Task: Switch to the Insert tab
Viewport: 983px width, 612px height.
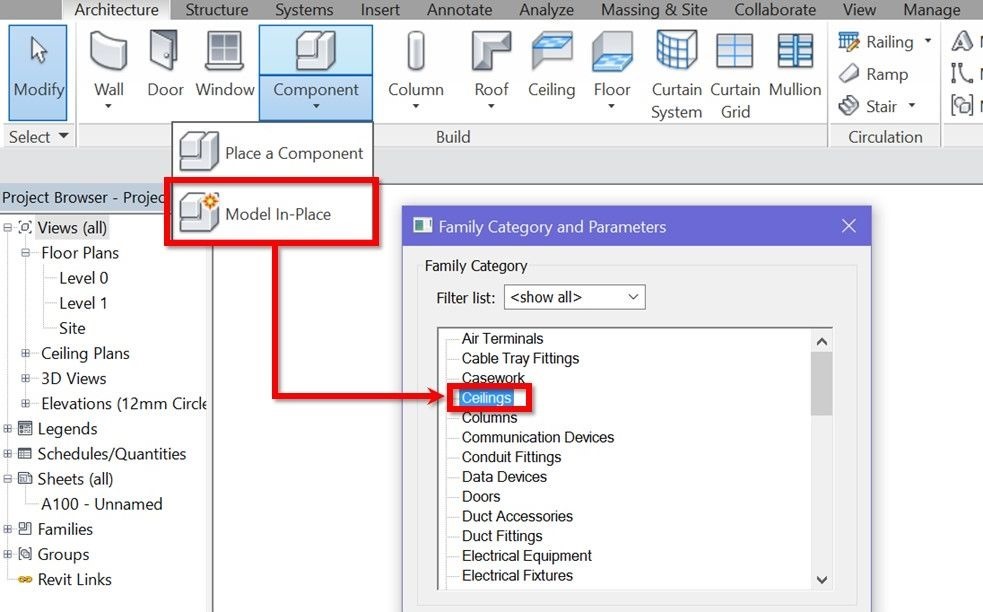Action: 380,9
